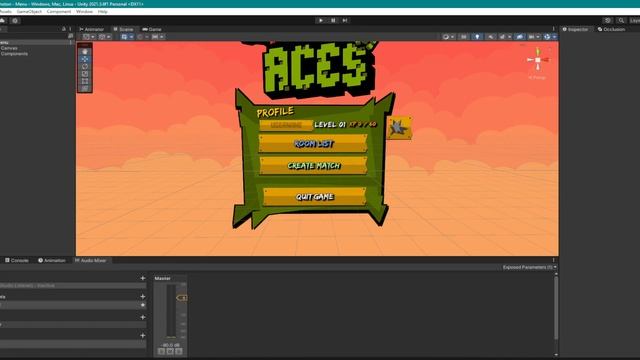Click the snap increment icon
The width and height of the screenshot is (640, 360).
(140, 37)
